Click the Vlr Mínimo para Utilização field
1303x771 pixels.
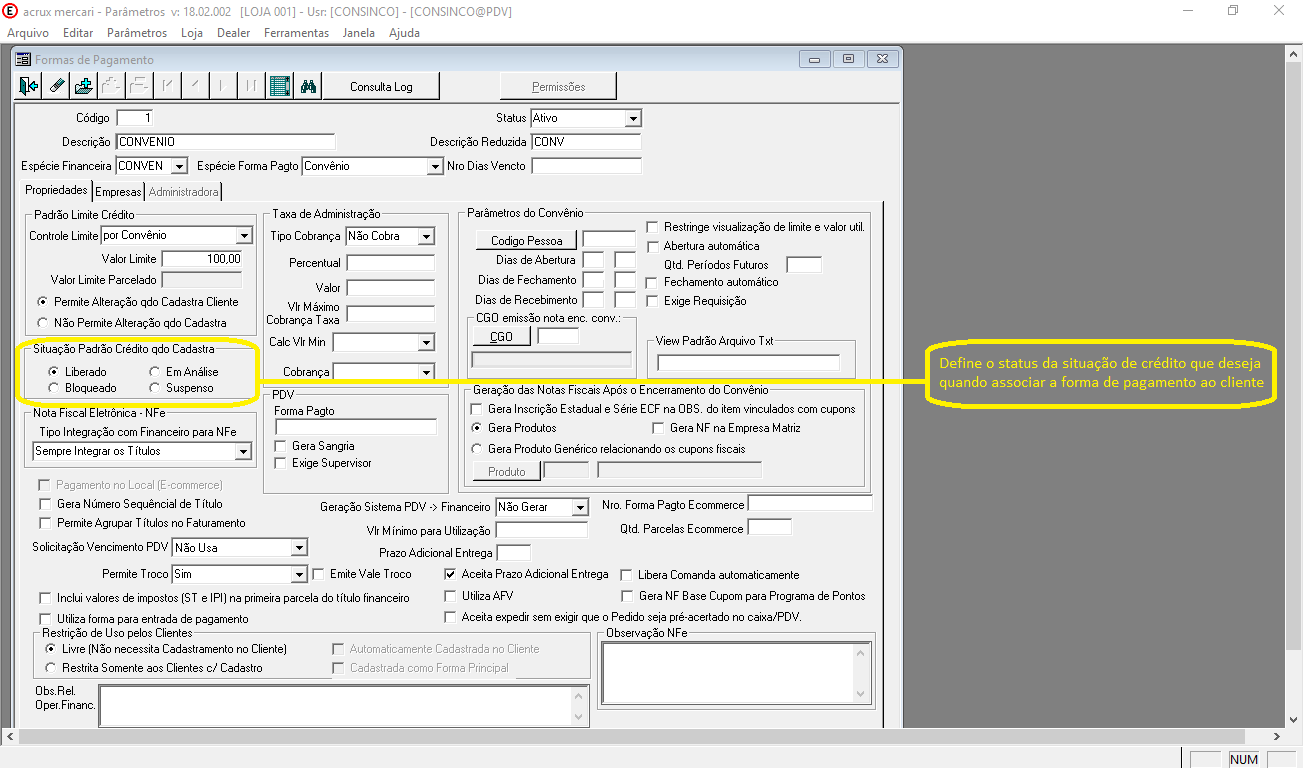point(542,531)
